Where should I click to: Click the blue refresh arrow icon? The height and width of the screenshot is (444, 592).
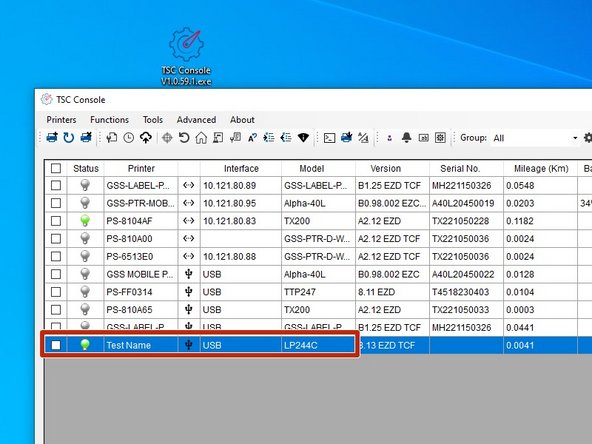pyautogui.click(x=69, y=137)
